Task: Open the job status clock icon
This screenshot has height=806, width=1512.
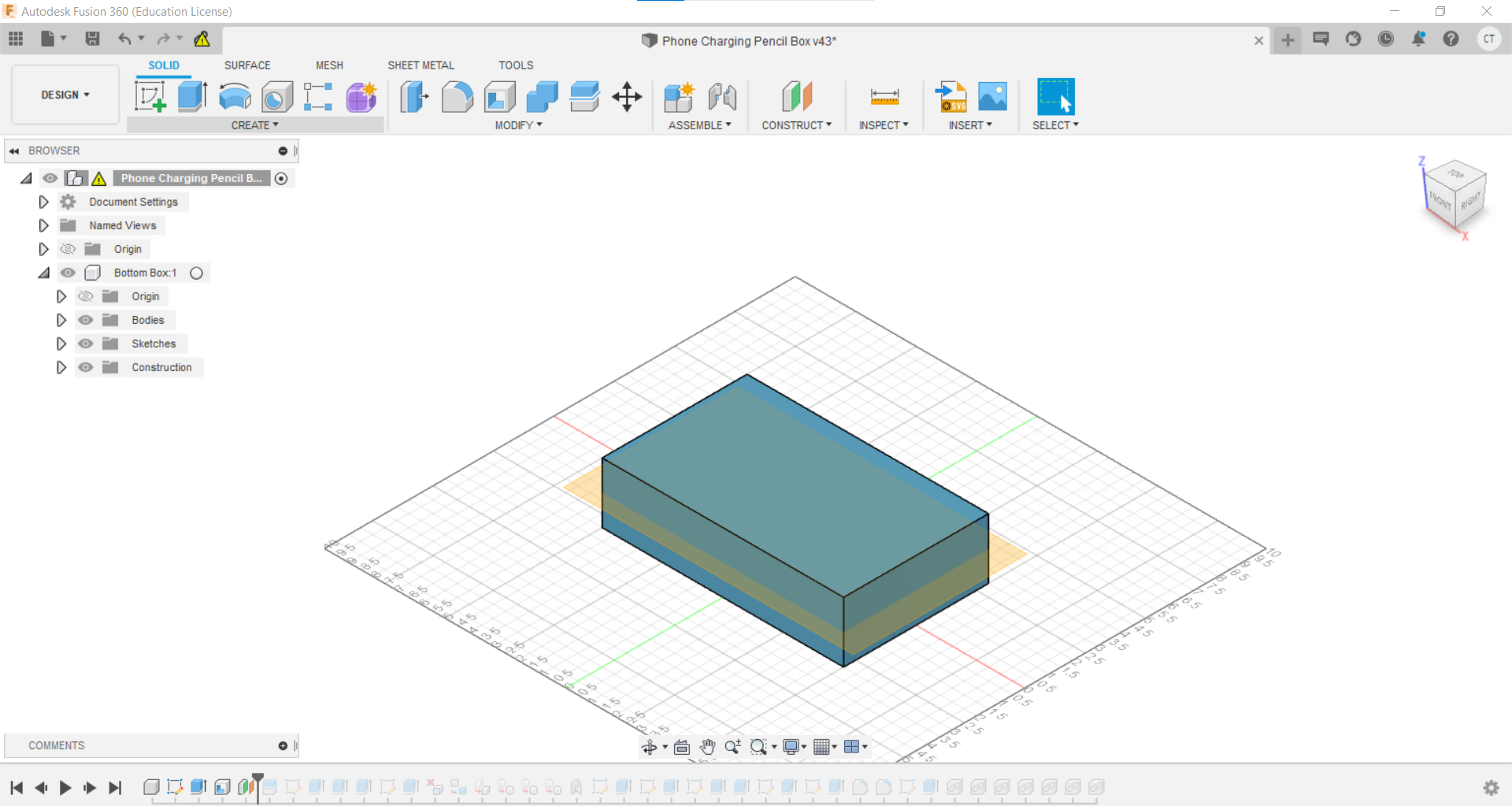Action: pos(1386,39)
